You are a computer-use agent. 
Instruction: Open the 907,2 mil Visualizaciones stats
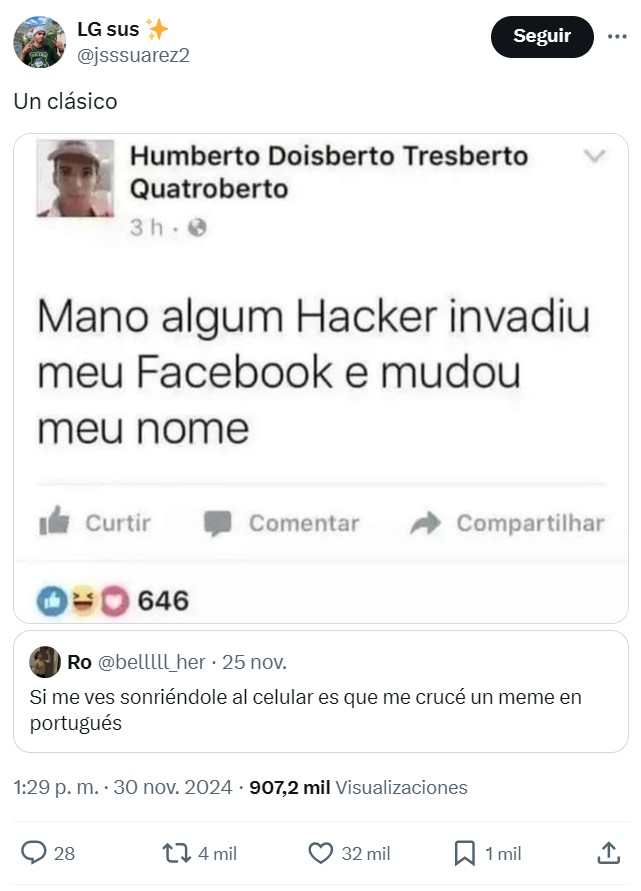(359, 788)
